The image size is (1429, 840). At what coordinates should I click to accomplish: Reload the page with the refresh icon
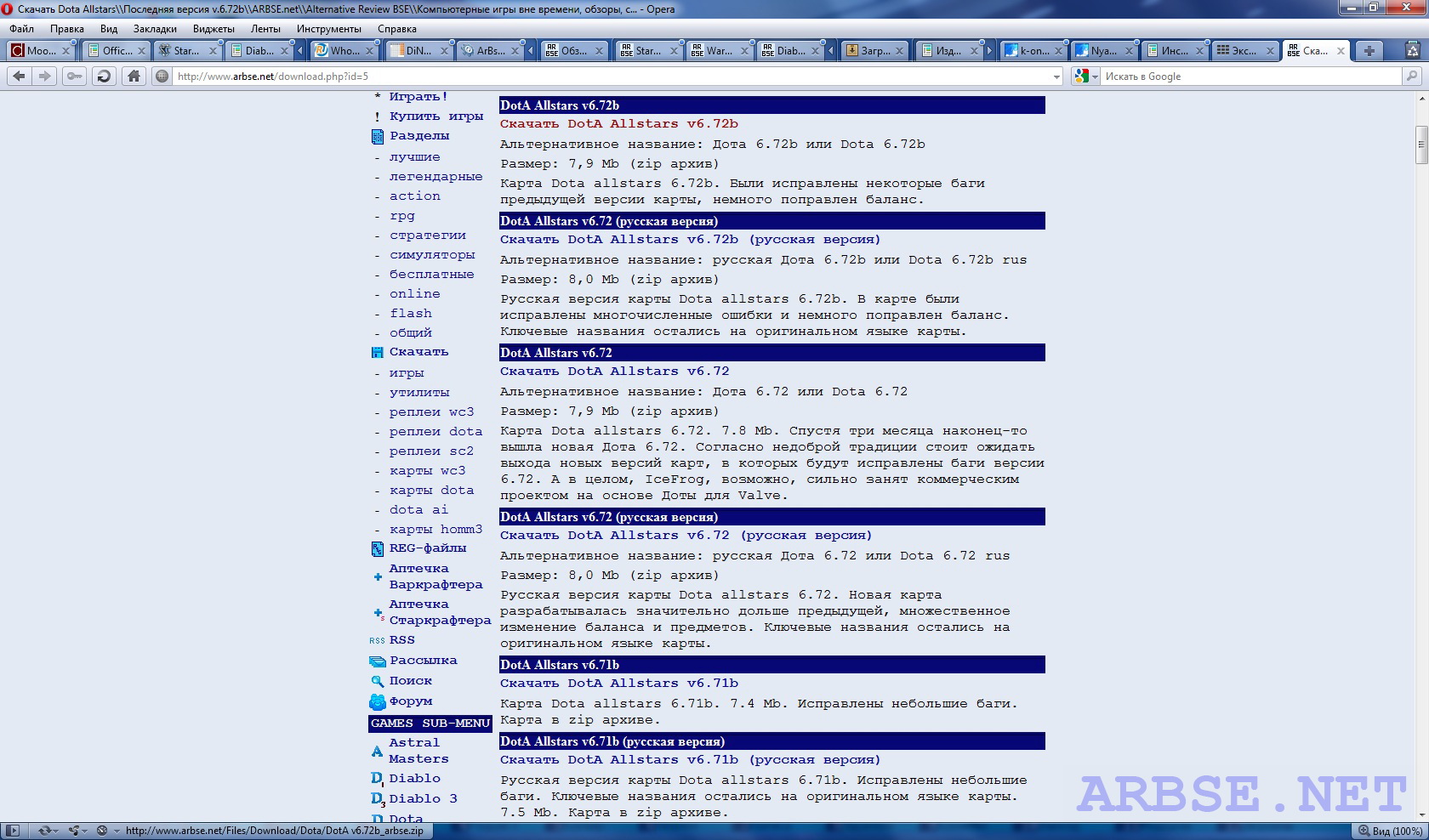104,77
